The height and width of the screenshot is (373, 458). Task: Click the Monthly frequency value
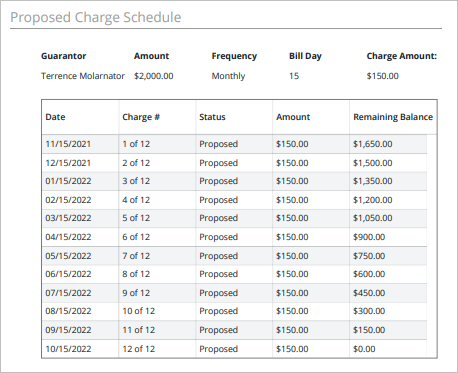click(x=228, y=76)
